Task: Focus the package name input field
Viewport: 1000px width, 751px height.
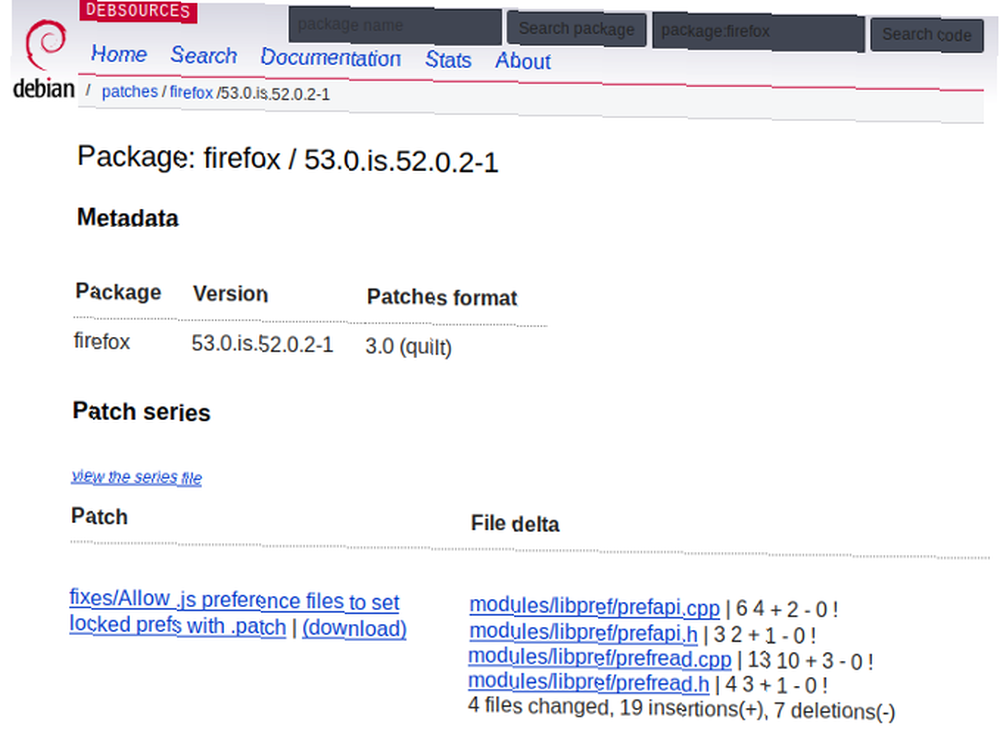Action: pos(395,26)
